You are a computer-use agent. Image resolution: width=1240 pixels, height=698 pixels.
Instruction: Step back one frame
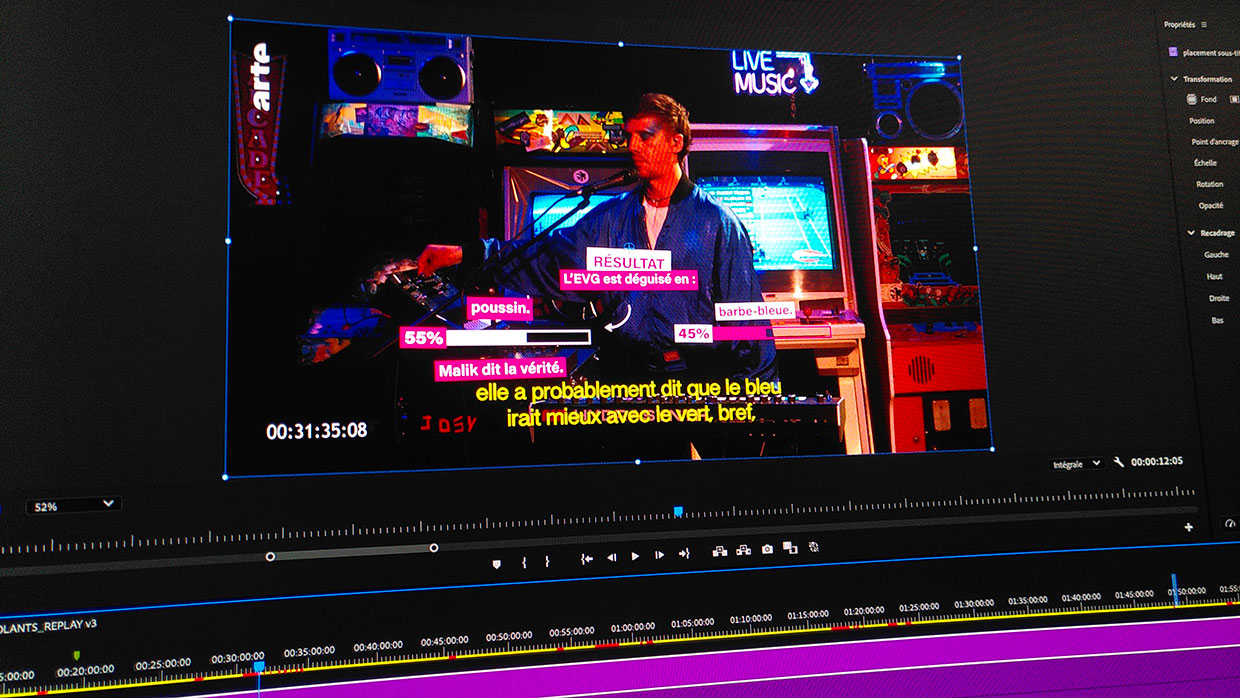pyautogui.click(x=611, y=557)
